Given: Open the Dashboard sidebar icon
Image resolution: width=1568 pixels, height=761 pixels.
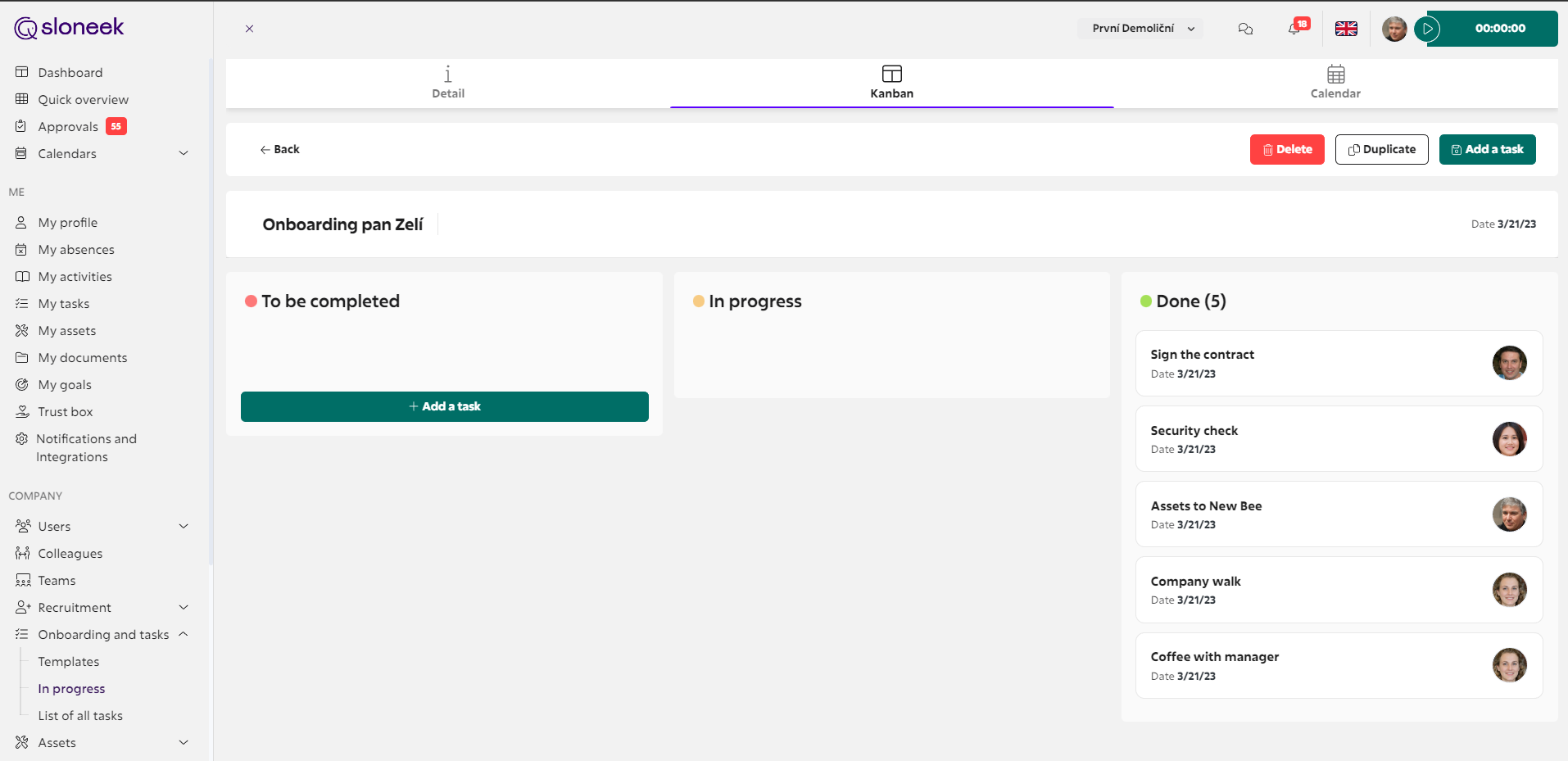Looking at the screenshot, I should (21, 72).
